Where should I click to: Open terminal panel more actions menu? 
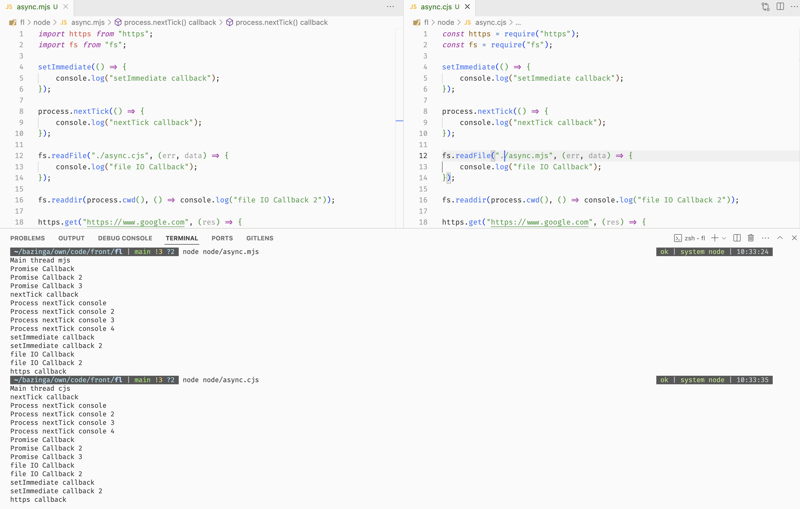coord(765,238)
